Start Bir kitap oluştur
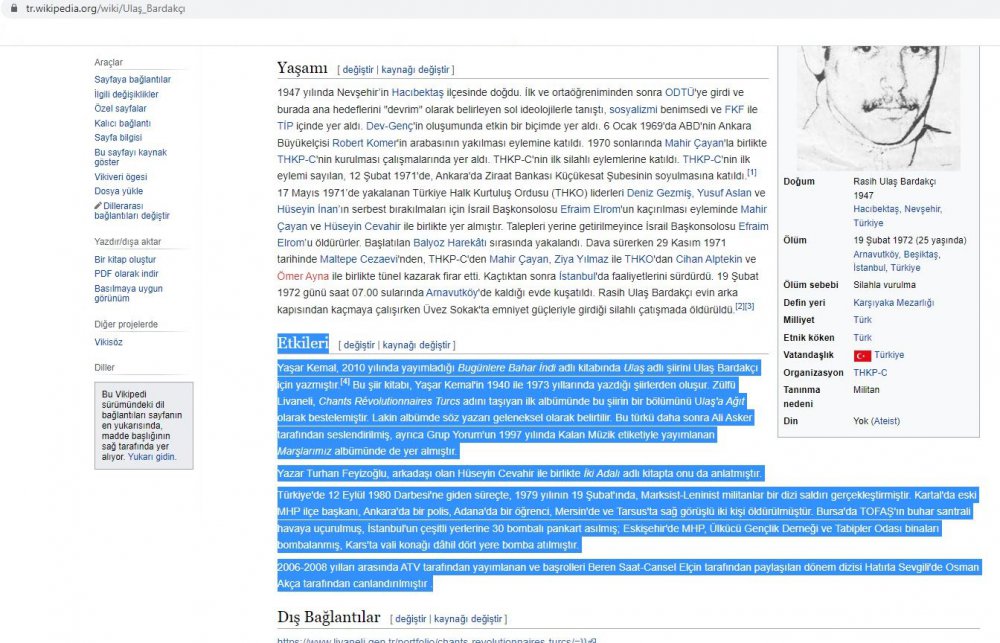Screen dimensions: 1000x643 [x=125, y=260]
